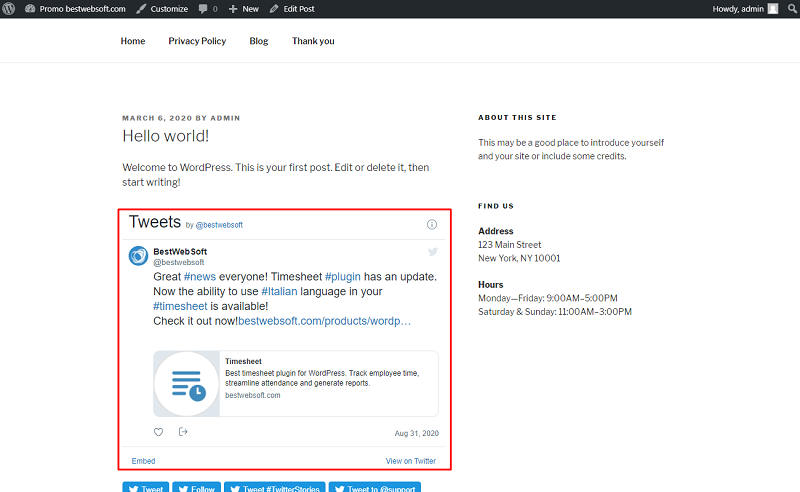Click the 123 Main Street address text
The height and width of the screenshot is (492, 800).
[x=509, y=245]
